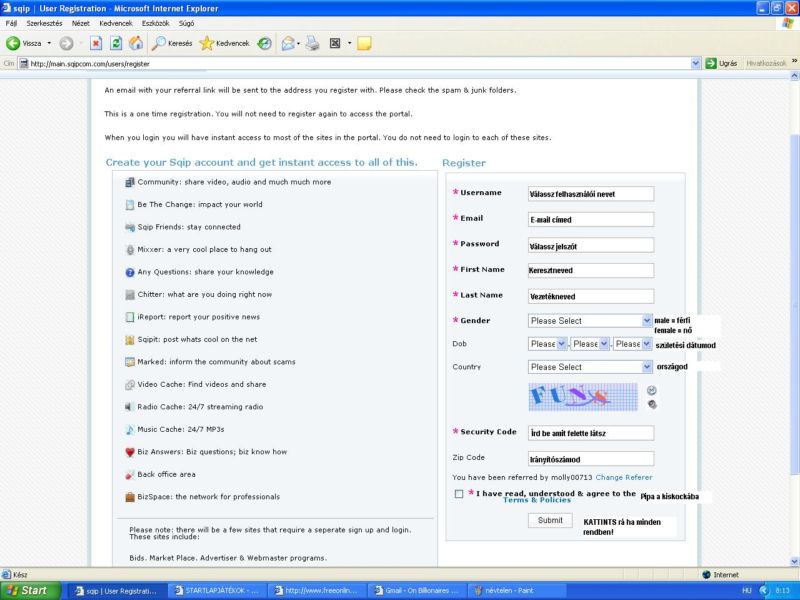This screenshot has height=600, width=800.
Task: Open Keresés search in the toolbar
Action: 172,43
